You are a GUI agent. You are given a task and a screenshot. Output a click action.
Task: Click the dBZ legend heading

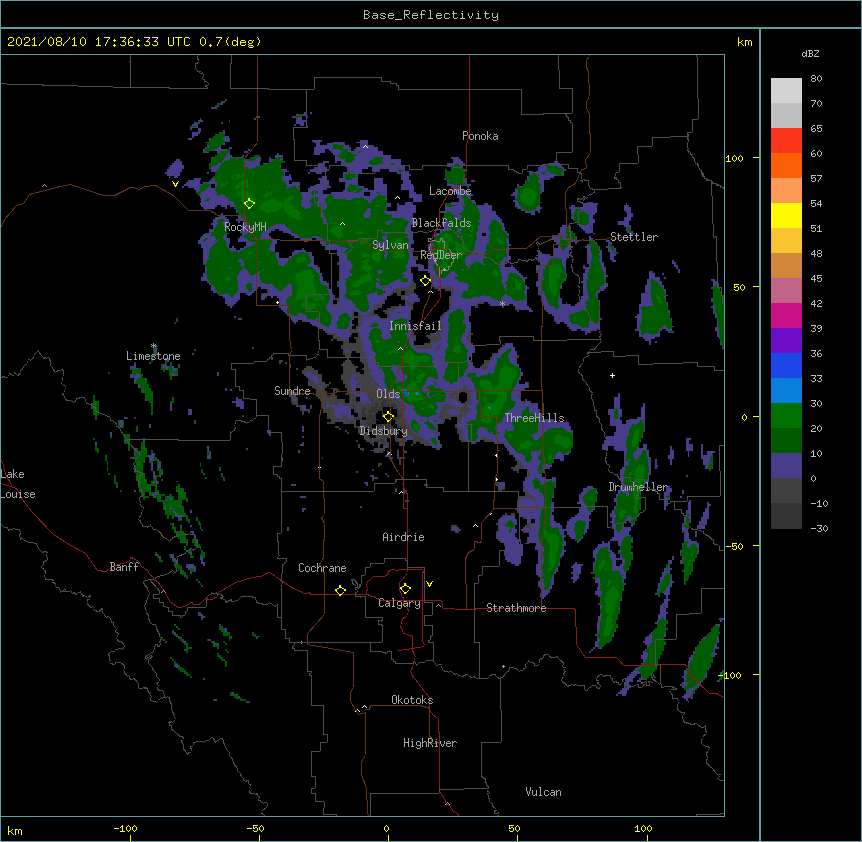[x=810, y=53]
